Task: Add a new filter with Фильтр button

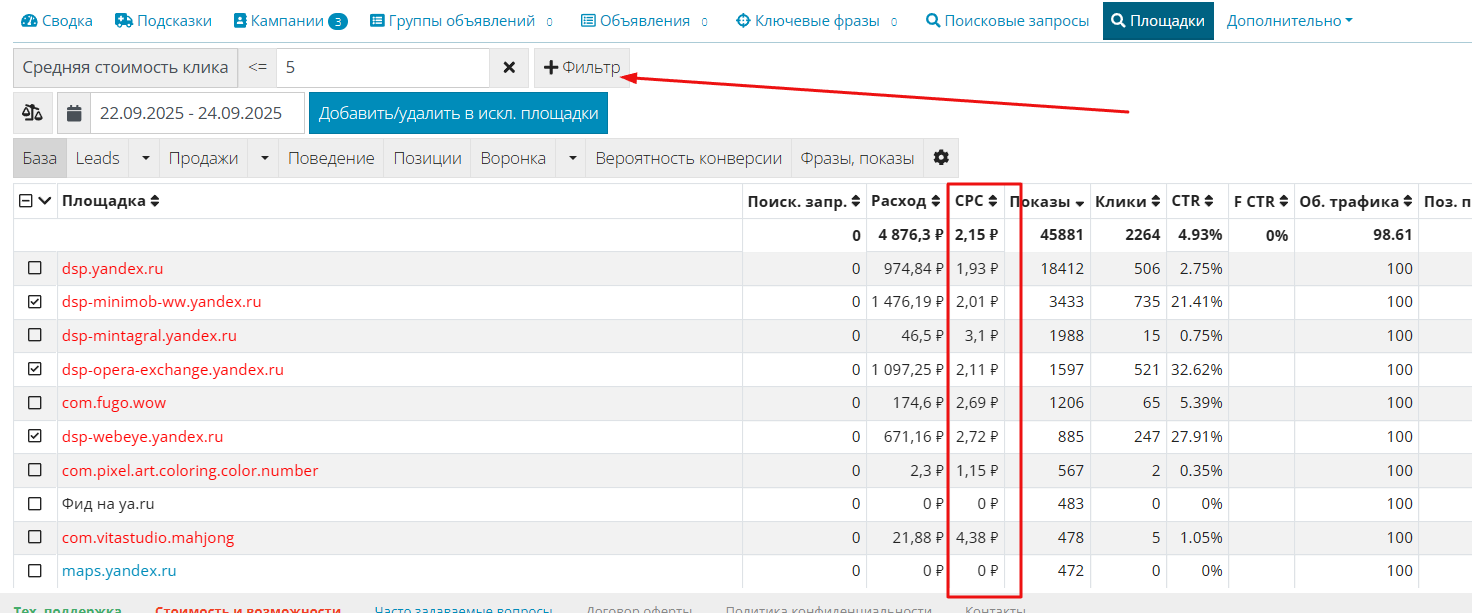Action: pyautogui.click(x=582, y=68)
